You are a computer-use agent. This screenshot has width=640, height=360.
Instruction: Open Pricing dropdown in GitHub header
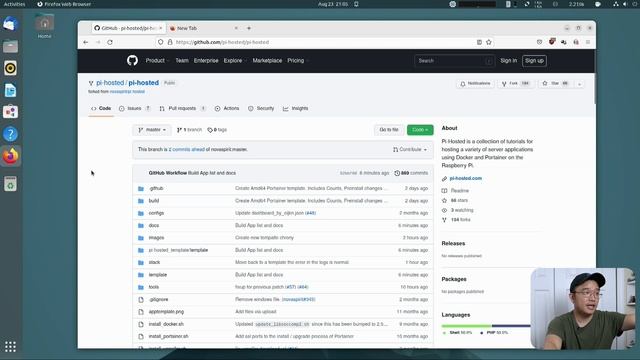[x=298, y=60]
